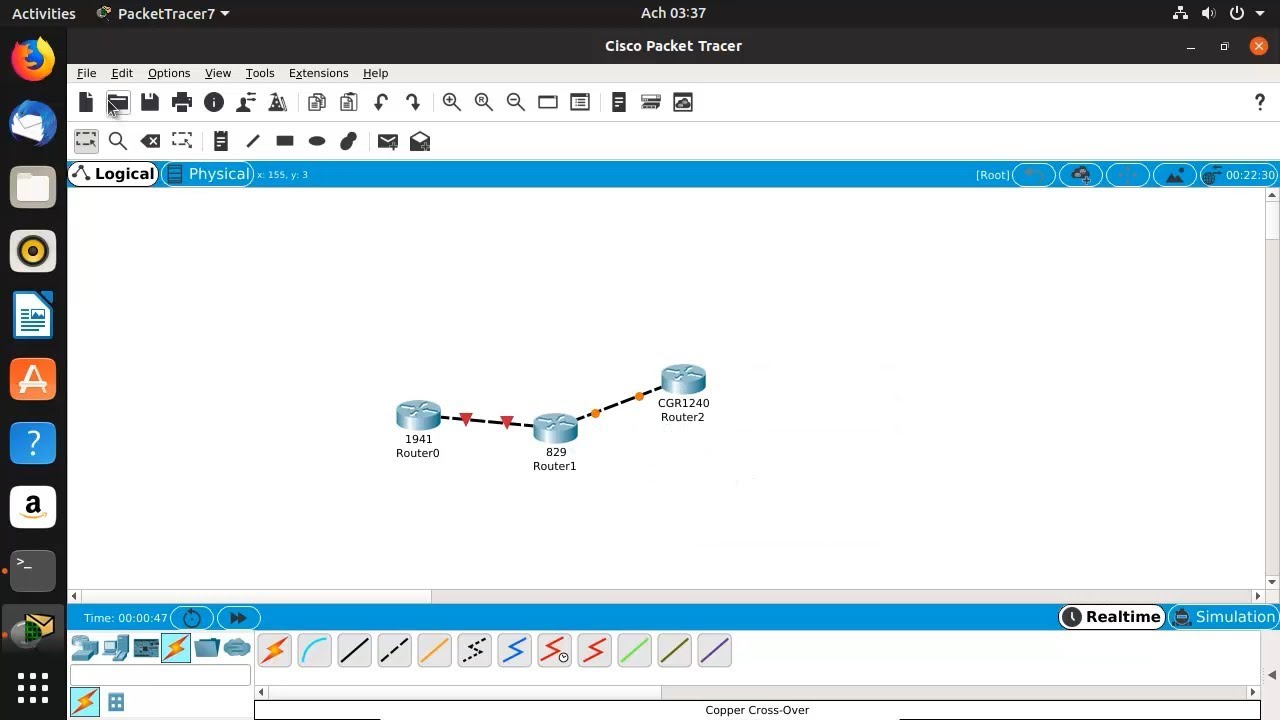Add a simple PDU envelope

coord(388,141)
